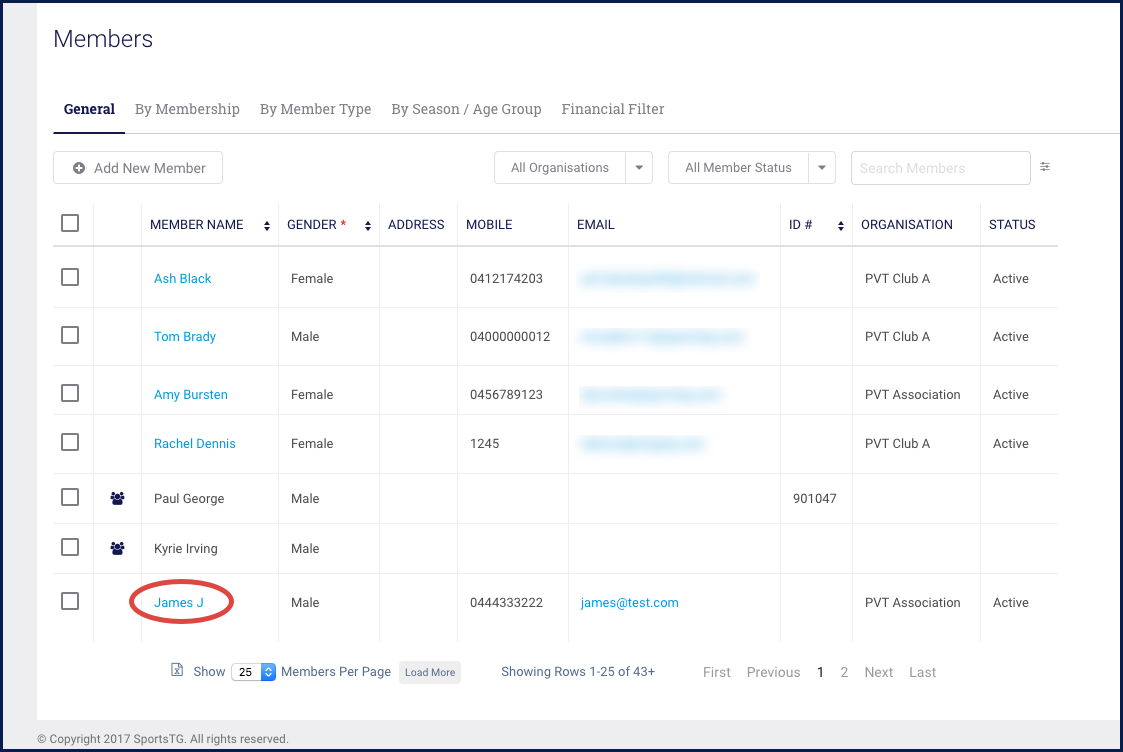Check the box for Tom Brady
Screen dimensions: 1123x752
pos(70,335)
